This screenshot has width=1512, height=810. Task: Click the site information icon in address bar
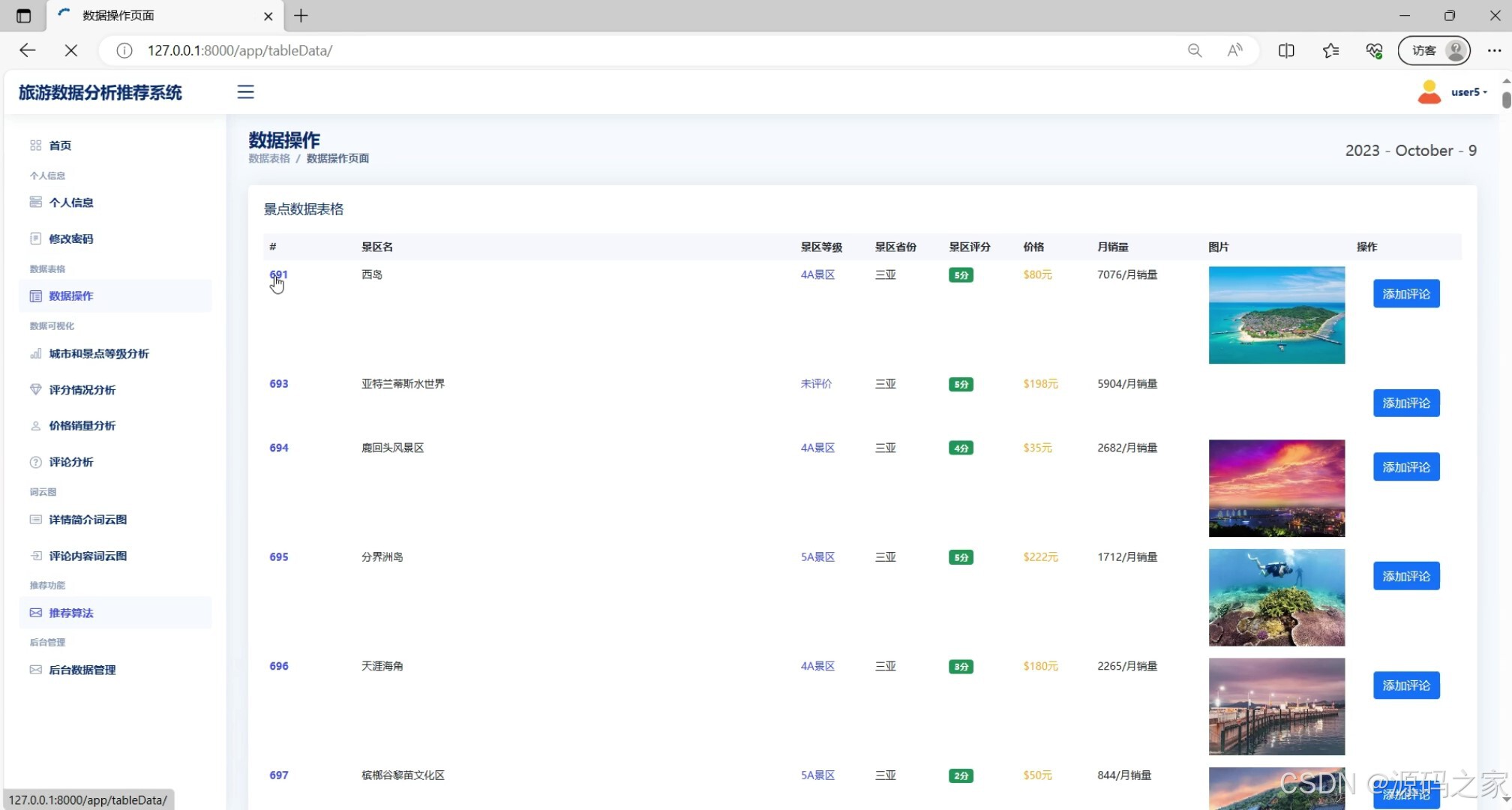click(124, 50)
